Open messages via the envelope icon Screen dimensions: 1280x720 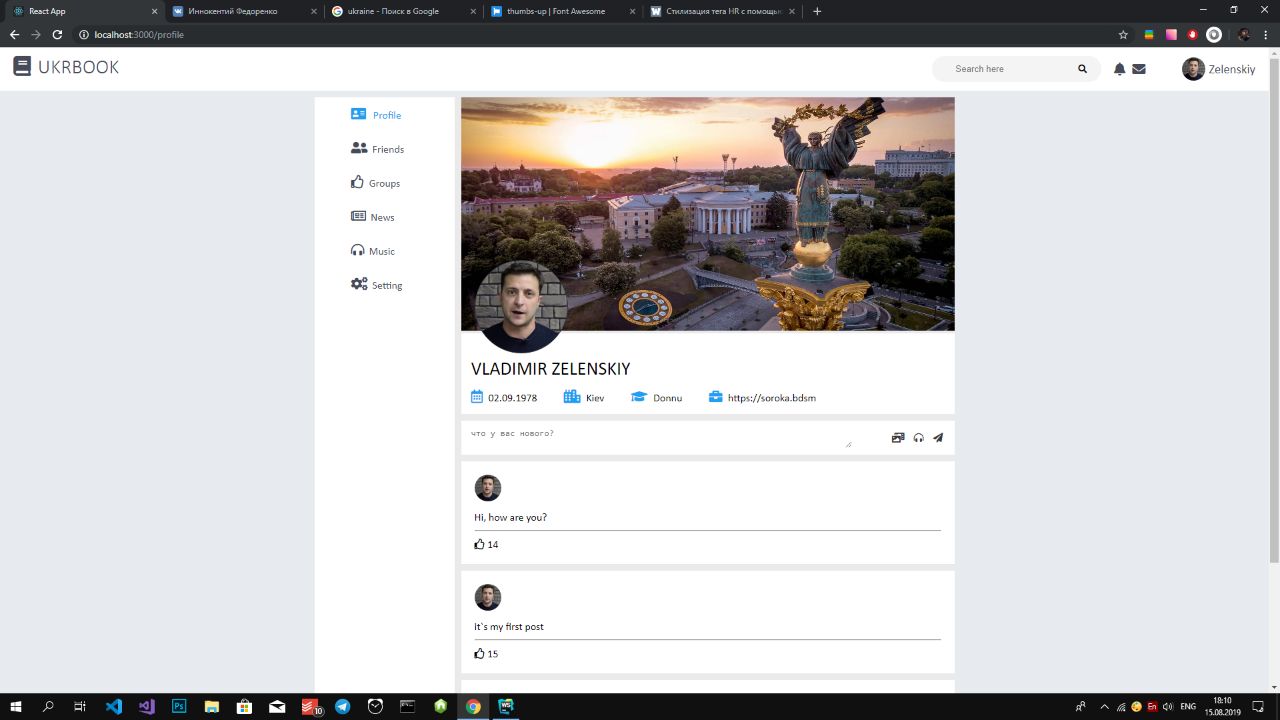[1139, 69]
